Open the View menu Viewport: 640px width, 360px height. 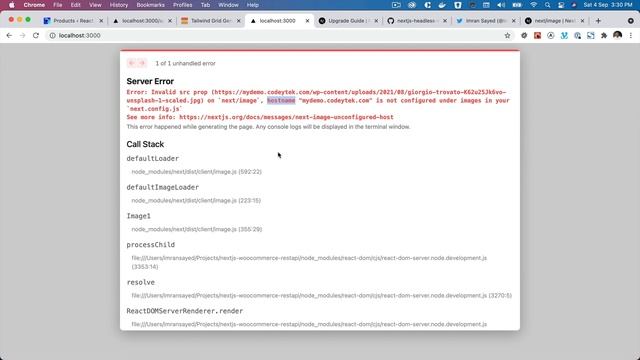95,5
